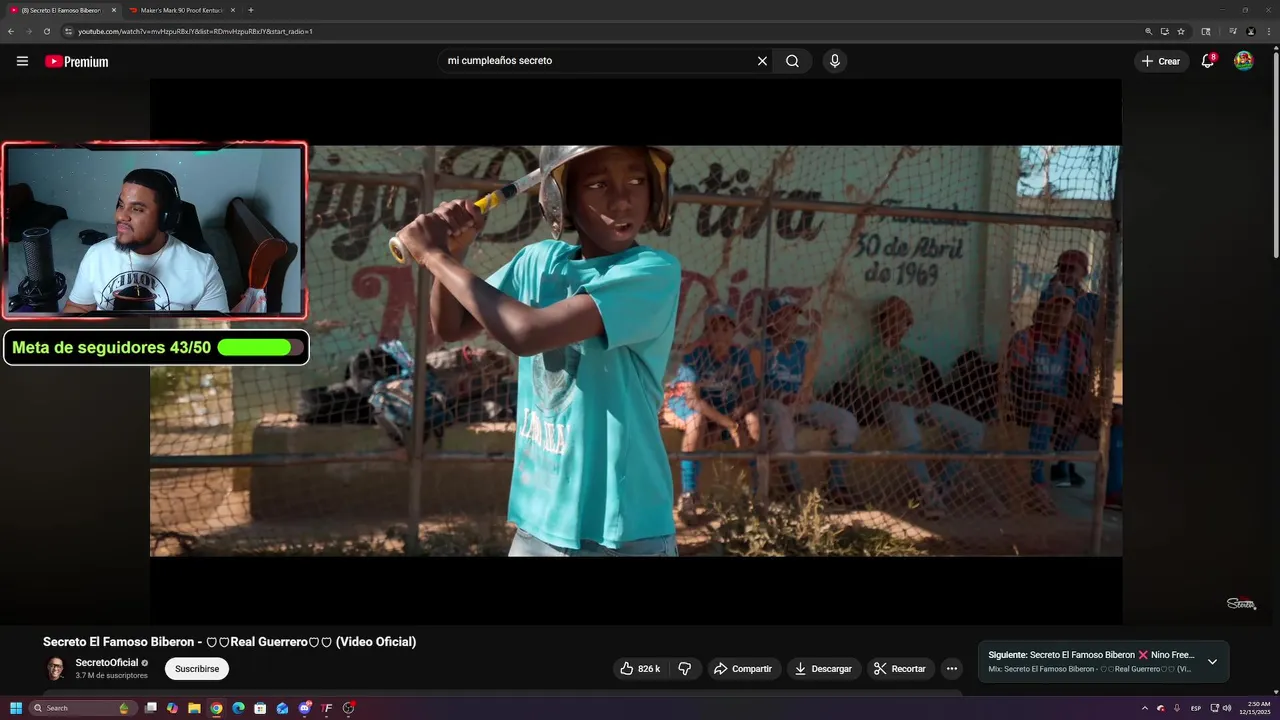This screenshot has width=1280, height=720.
Task: Open the SecretoOficial channel name link
Action: click(x=107, y=663)
